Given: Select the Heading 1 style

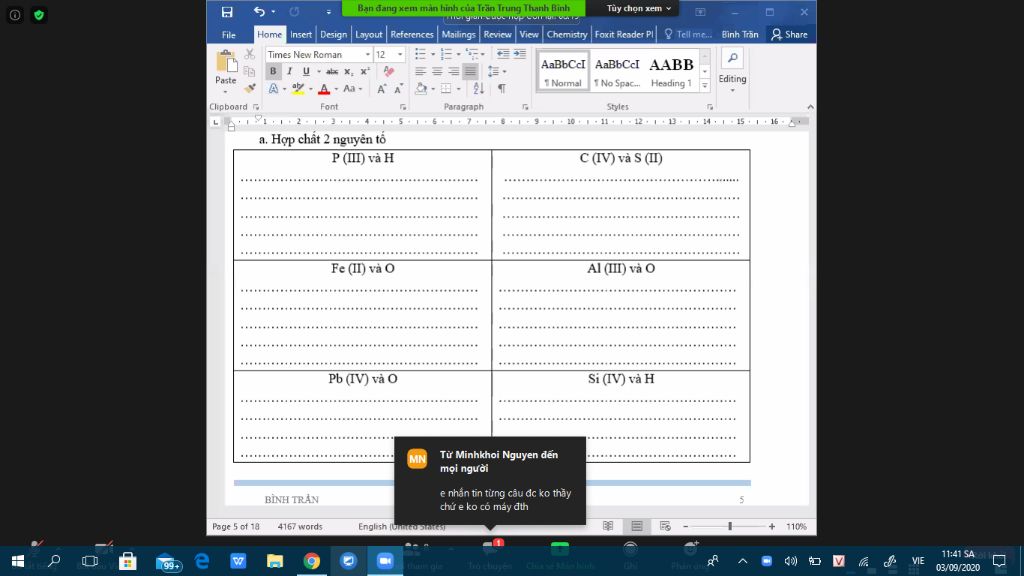Looking at the screenshot, I should pyautogui.click(x=671, y=71).
